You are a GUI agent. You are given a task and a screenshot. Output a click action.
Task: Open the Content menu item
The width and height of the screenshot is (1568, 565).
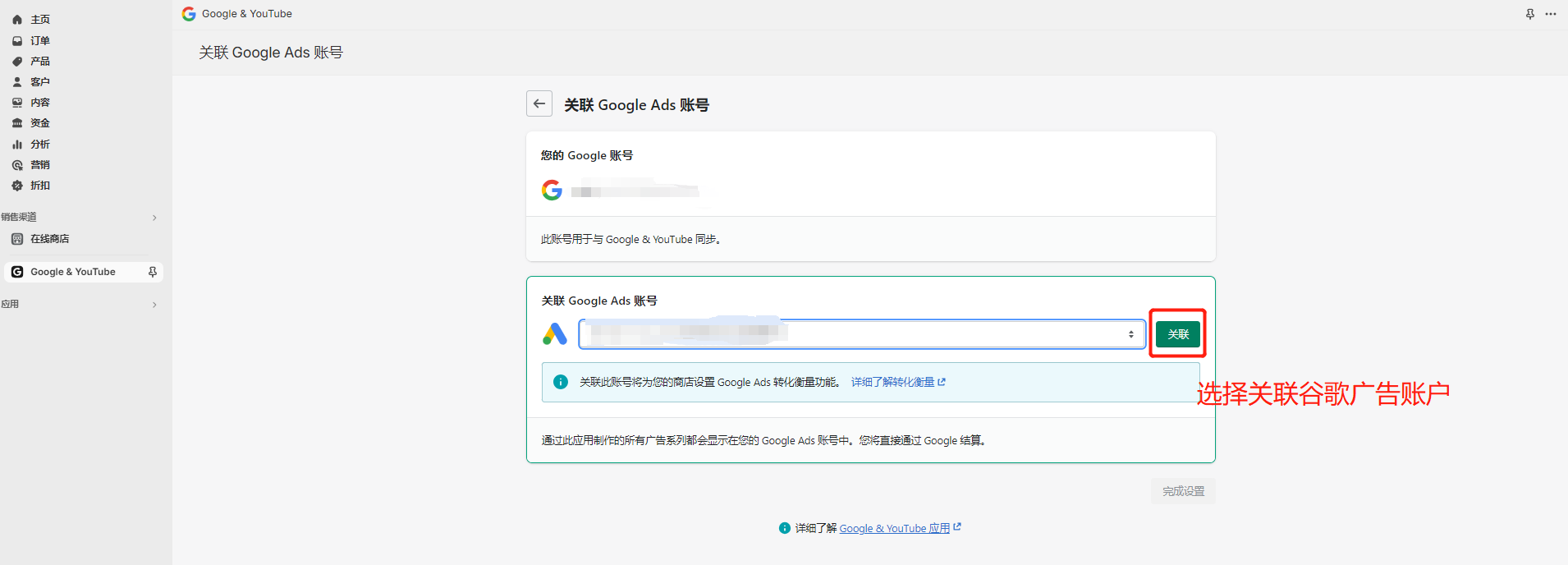39,103
